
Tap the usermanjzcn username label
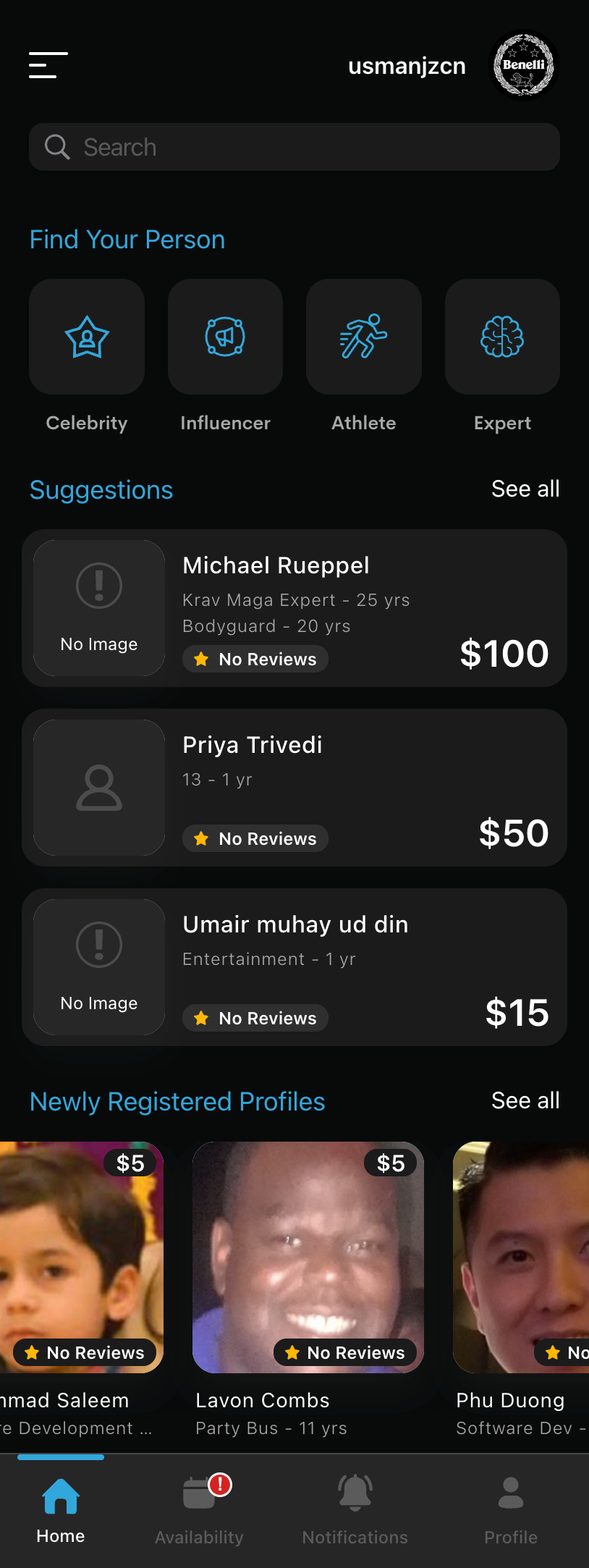pyautogui.click(x=407, y=66)
